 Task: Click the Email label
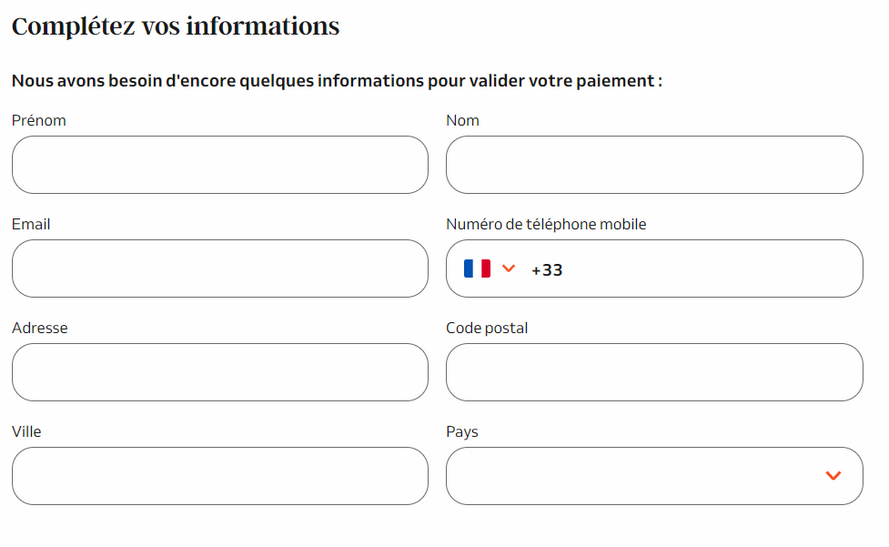pos(31,224)
